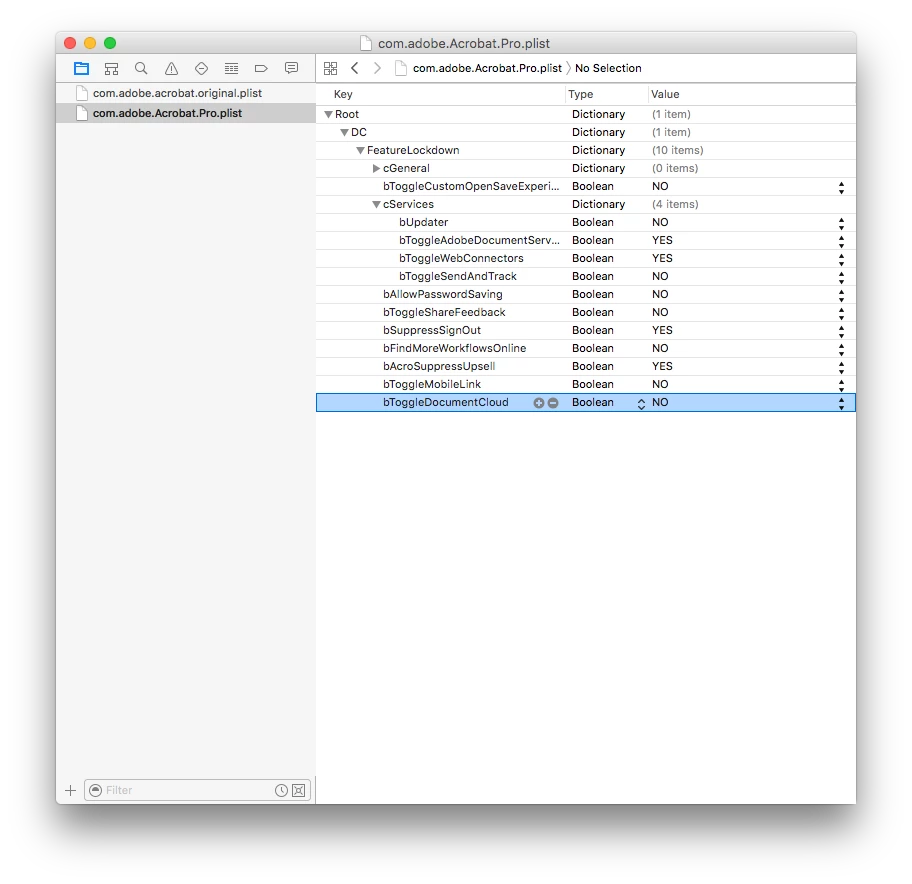Click minus icon on bToggleDocumentCloud row
Screen dimensions: 912x884
[553, 402]
